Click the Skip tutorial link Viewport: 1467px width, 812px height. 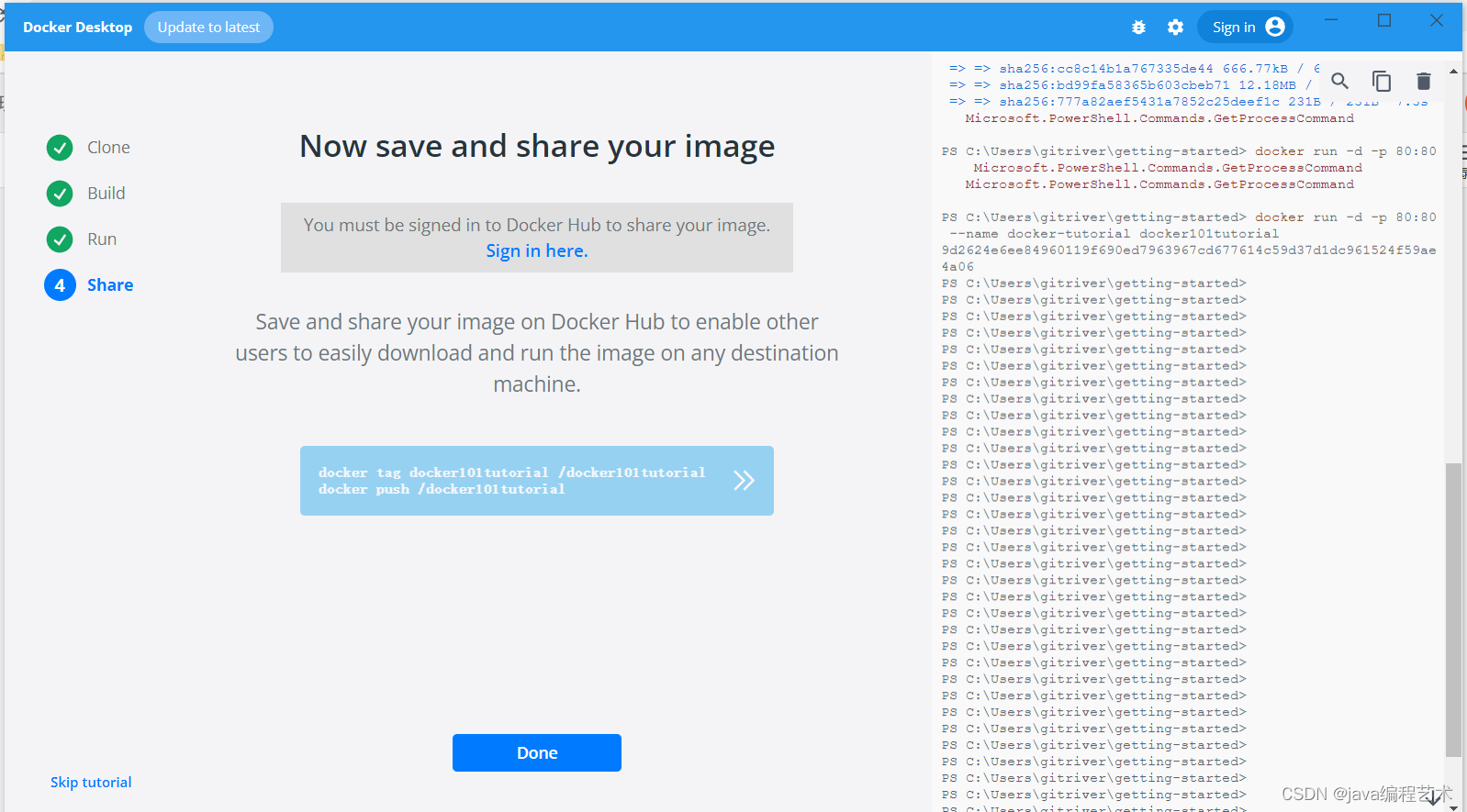(91, 783)
